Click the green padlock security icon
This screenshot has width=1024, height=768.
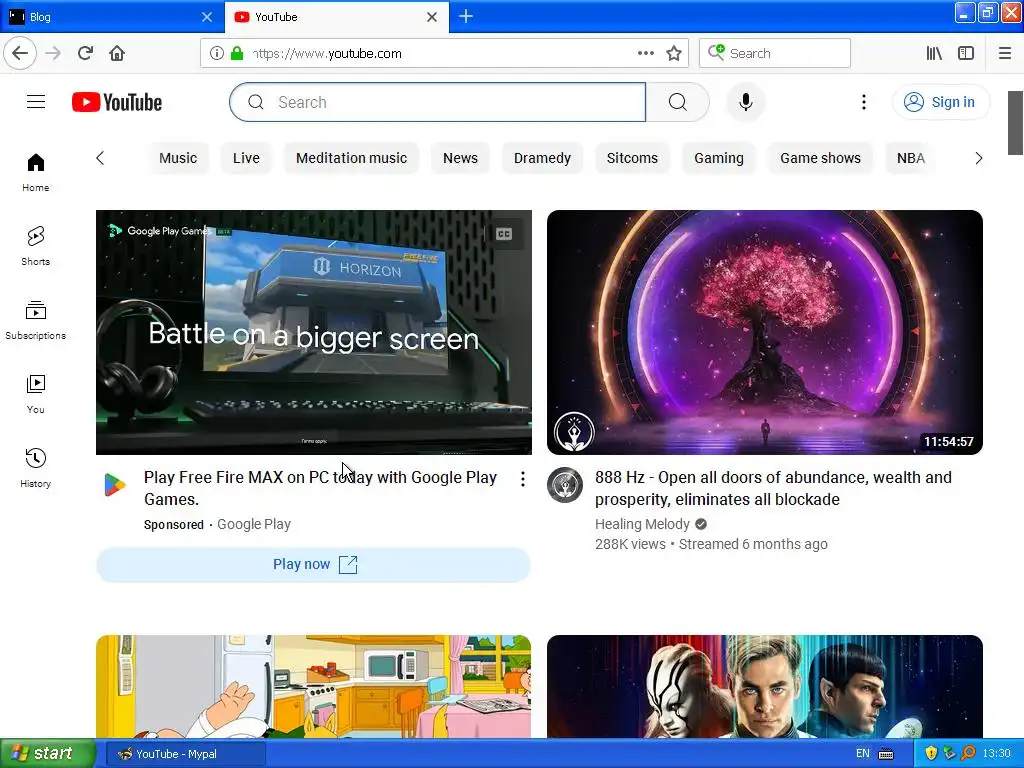237,53
